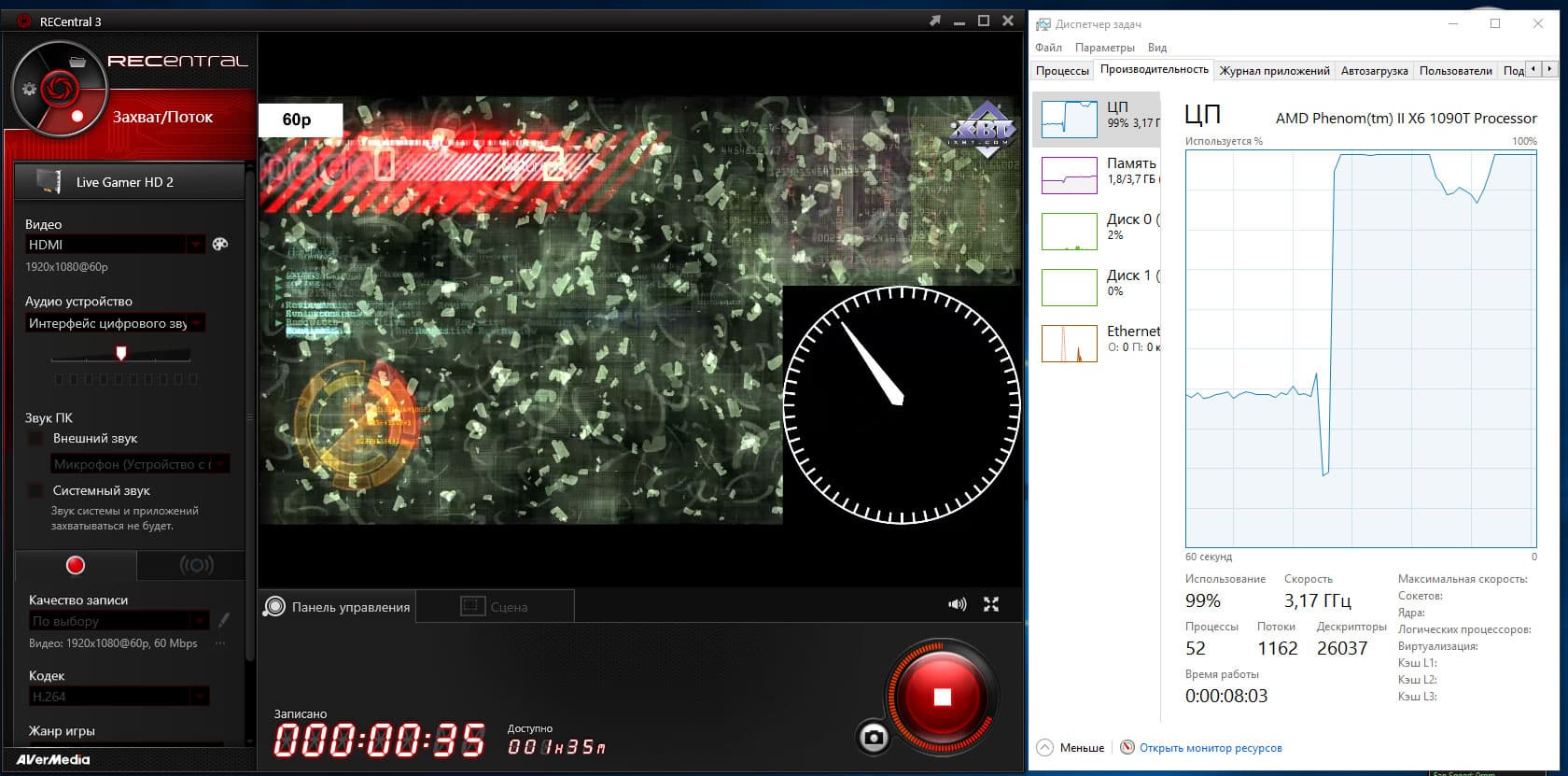Click the 60p frame rate label on preview
This screenshot has height=776, width=1568.
click(x=300, y=120)
